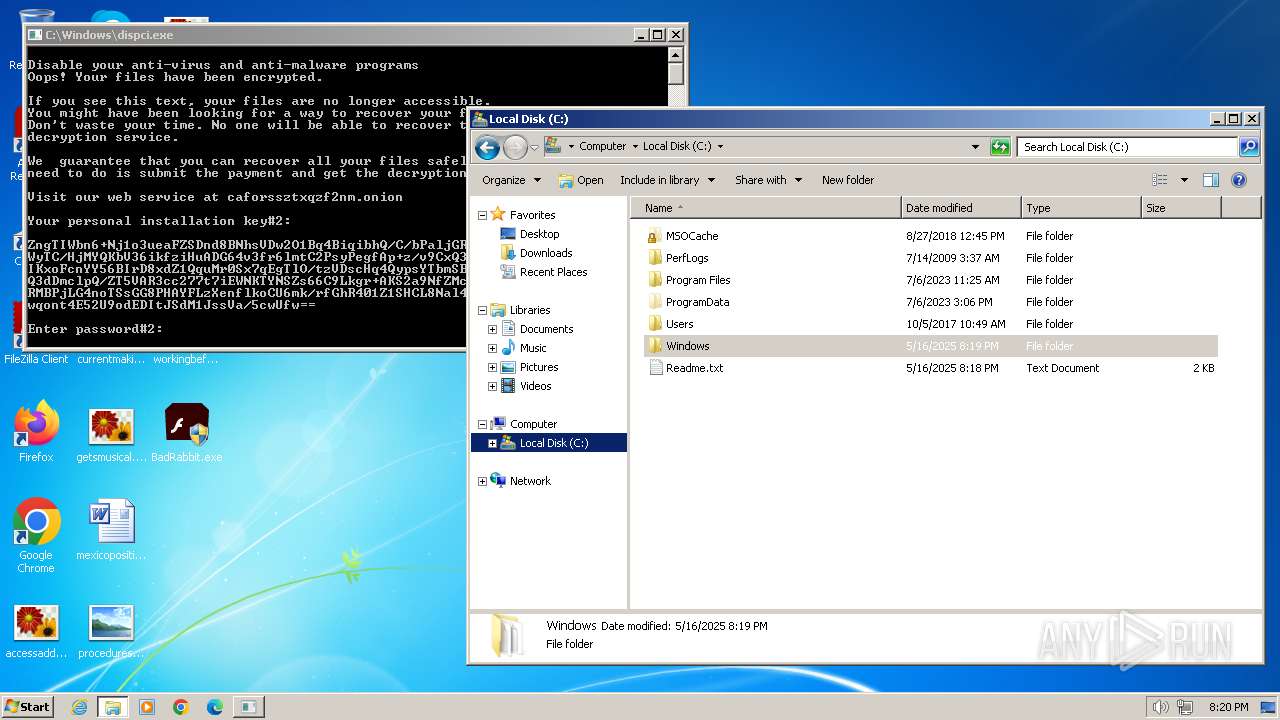Expand the Local Disk (C:) breadcrumb arrow
1280x720 pixels.
[x=720, y=146]
